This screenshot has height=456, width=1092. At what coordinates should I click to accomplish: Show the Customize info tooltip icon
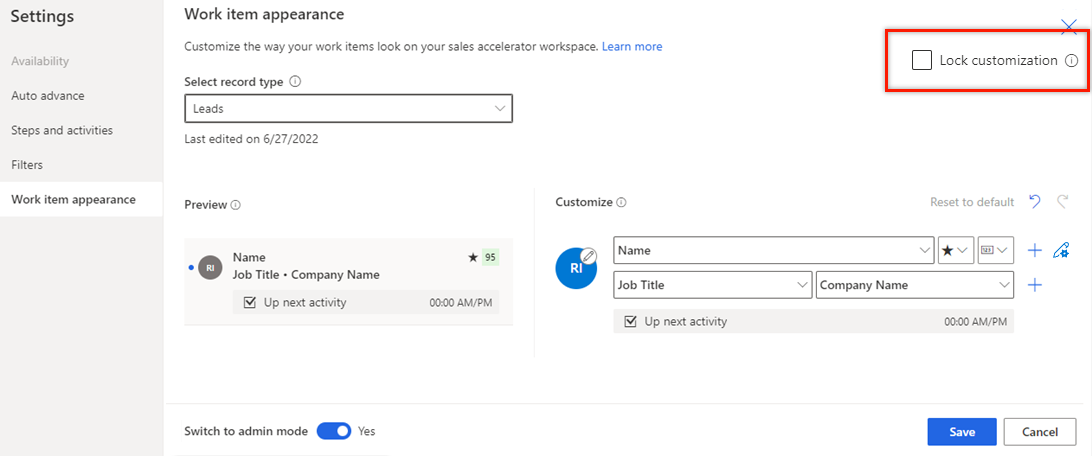click(x=621, y=203)
